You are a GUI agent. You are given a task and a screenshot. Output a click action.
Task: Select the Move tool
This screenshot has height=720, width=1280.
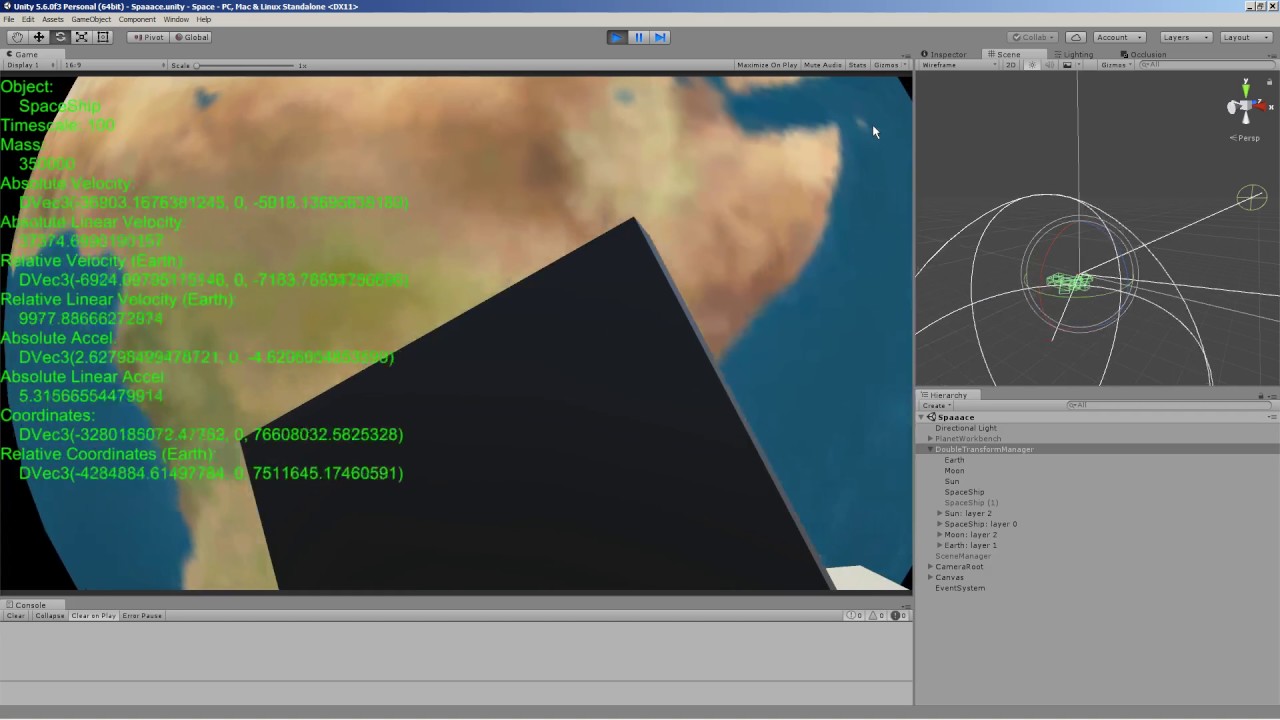(x=38, y=37)
